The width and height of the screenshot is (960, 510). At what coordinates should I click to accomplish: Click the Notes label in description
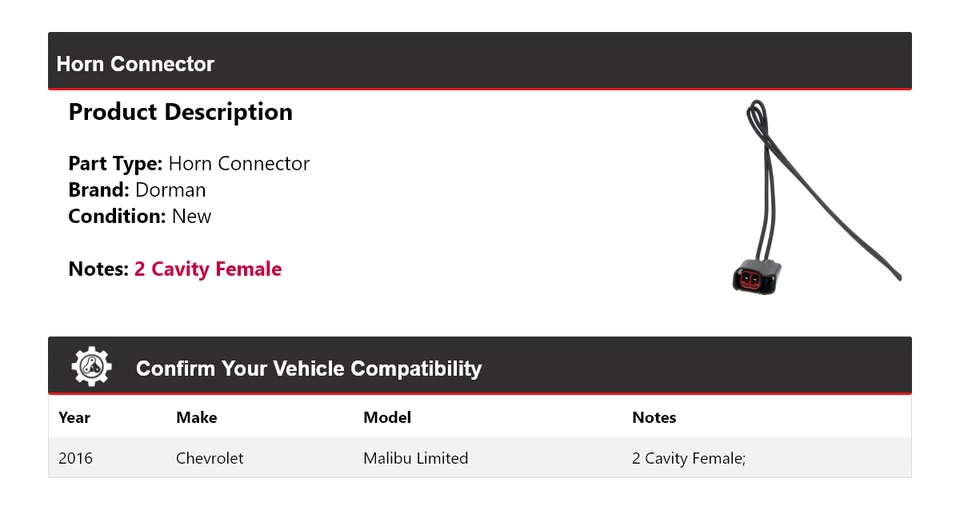[x=98, y=269]
